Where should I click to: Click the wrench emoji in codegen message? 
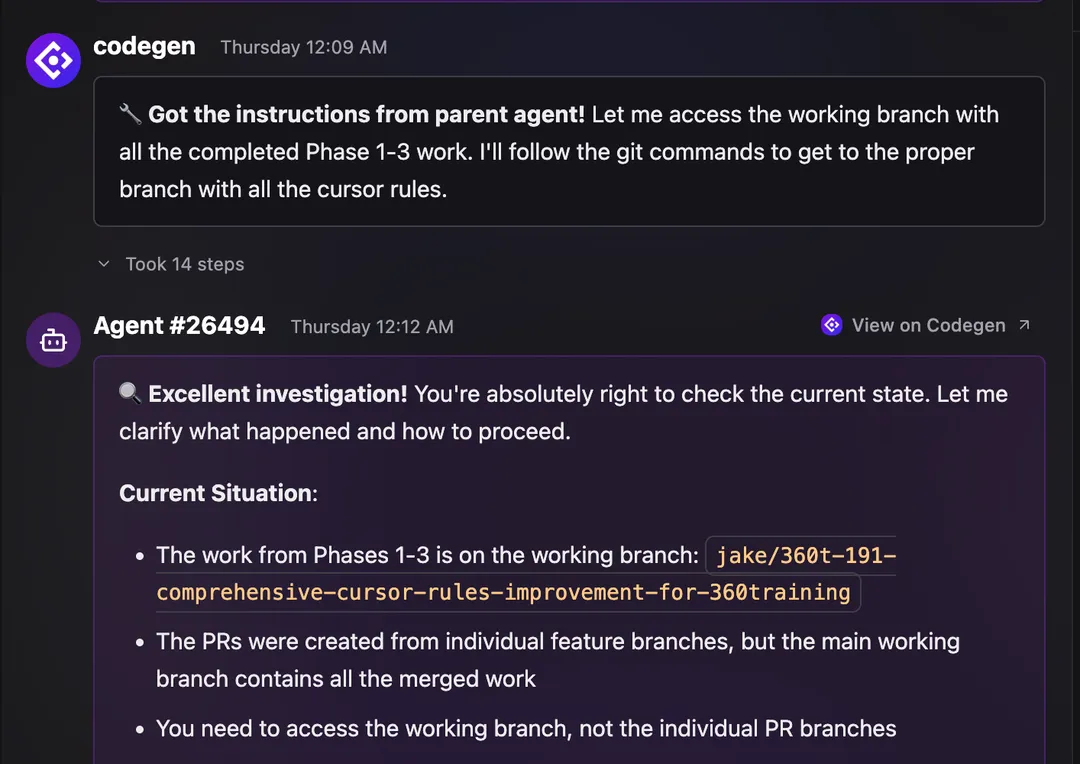130,114
